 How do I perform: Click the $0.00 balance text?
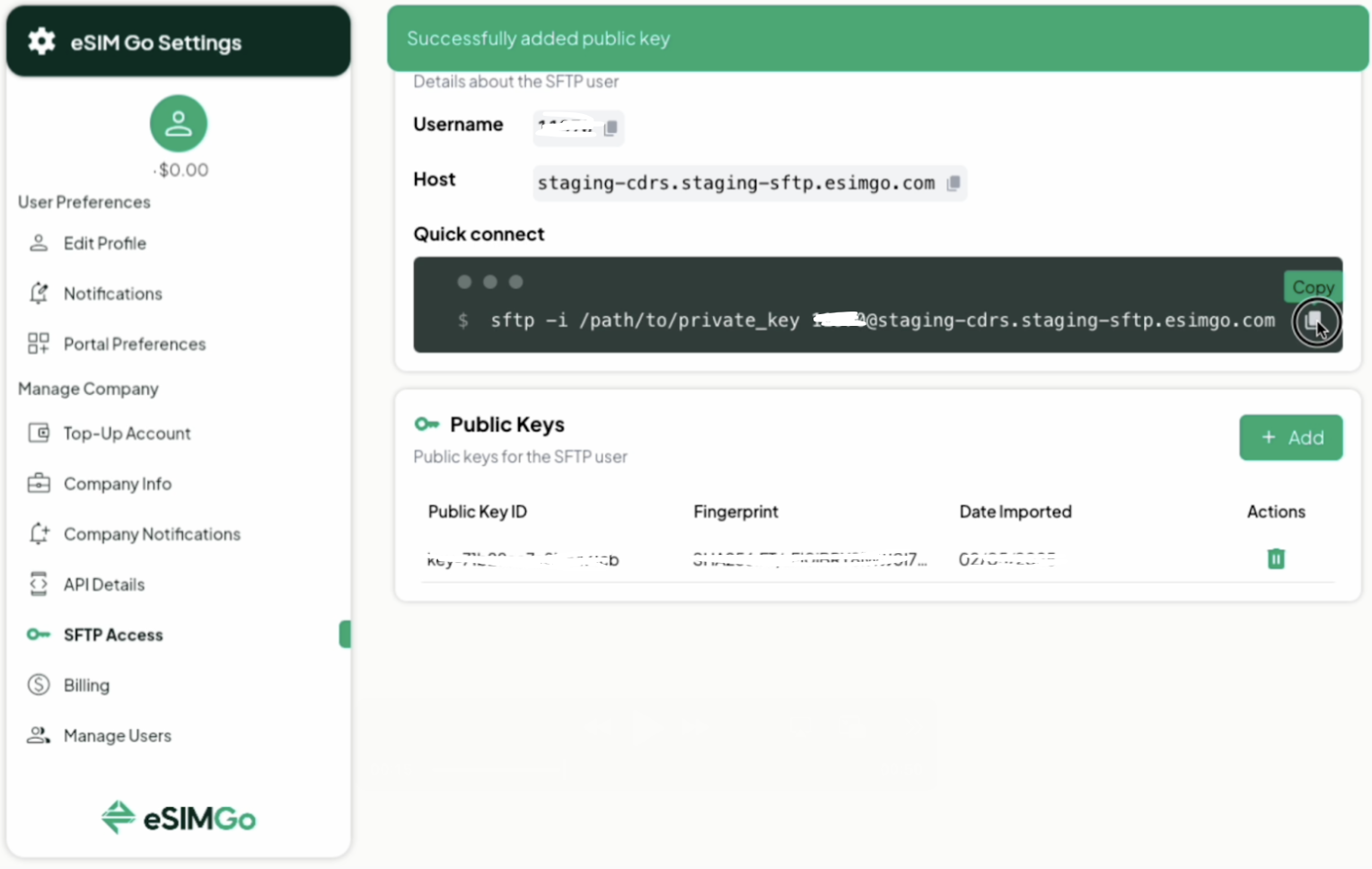183,170
